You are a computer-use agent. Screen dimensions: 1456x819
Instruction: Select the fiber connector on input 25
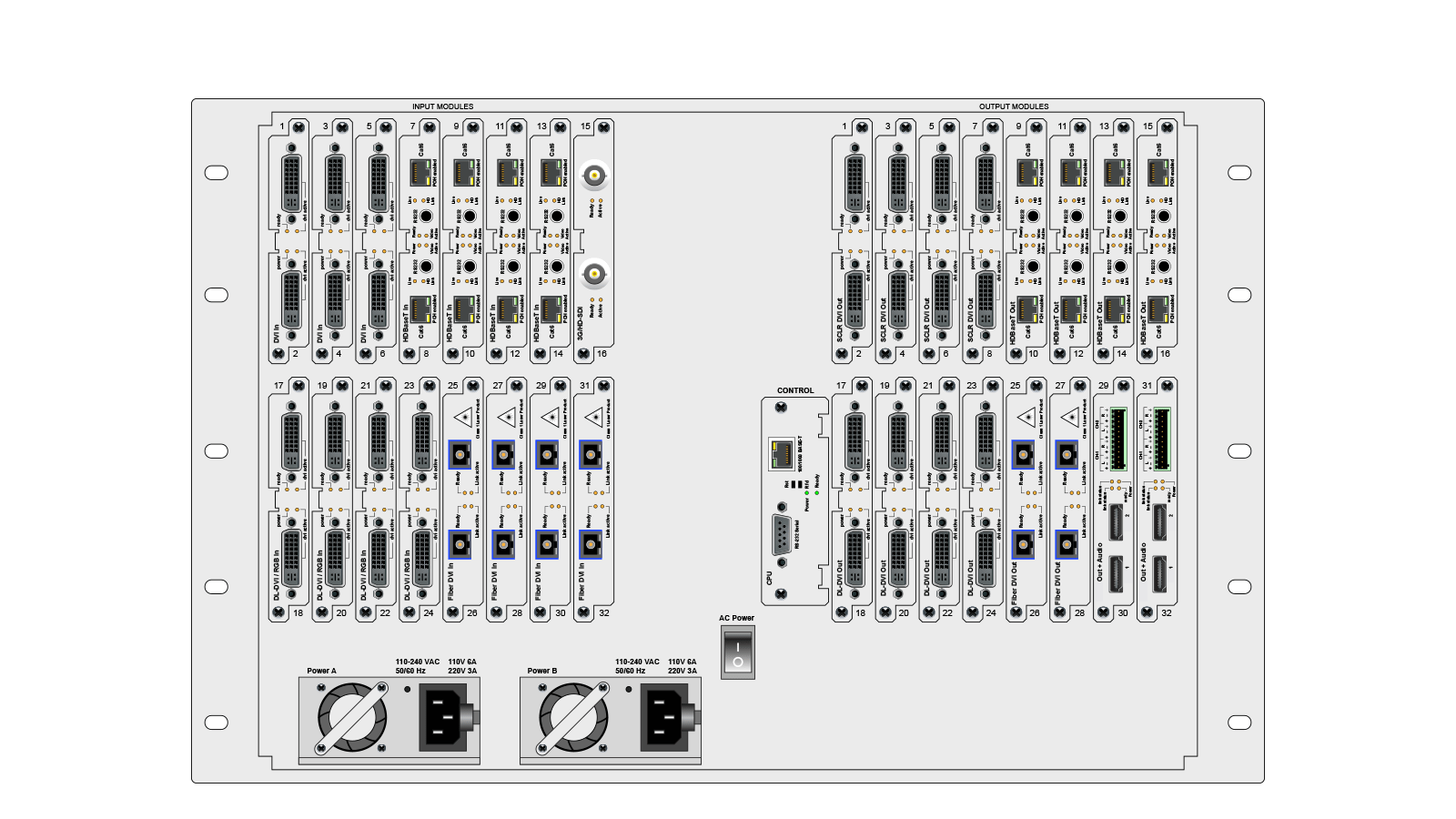click(x=460, y=454)
